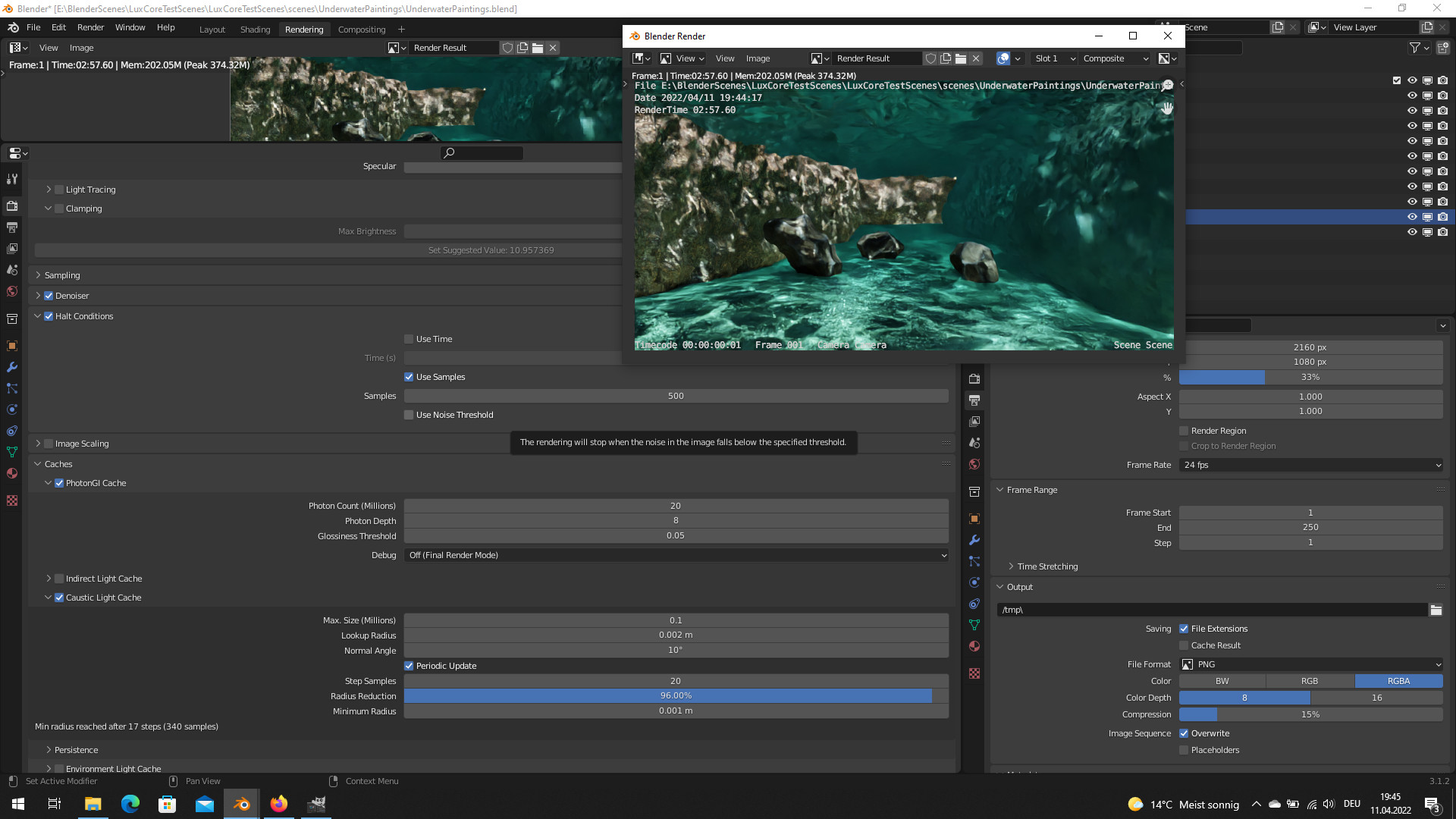Switch to the Compositing workspace tab
The height and width of the screenshot is (819, 1456).
(x=361, y=30)
